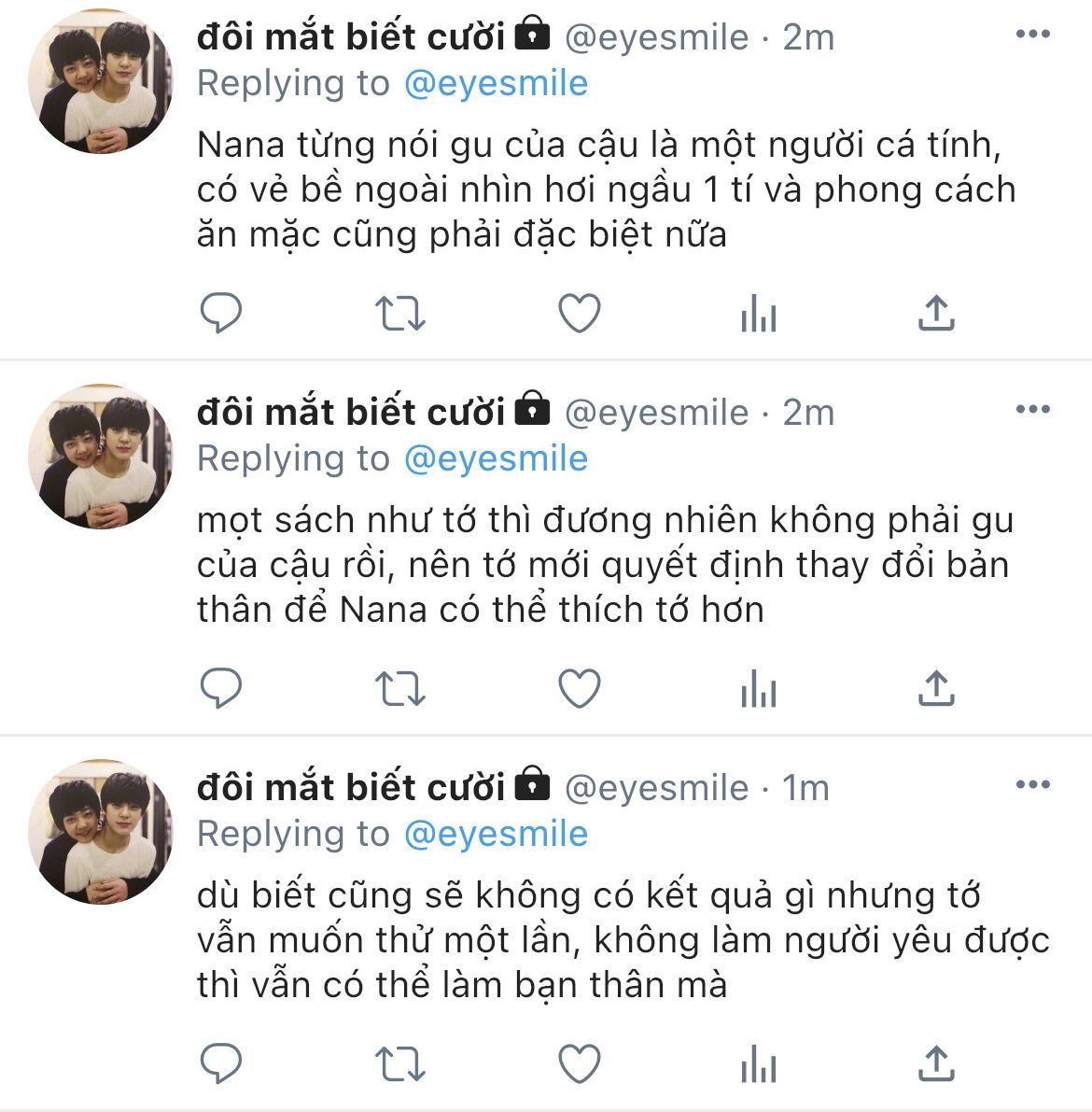Retweet the first tweet in the thread
1092x1112 pixels.
pos(399,314)
